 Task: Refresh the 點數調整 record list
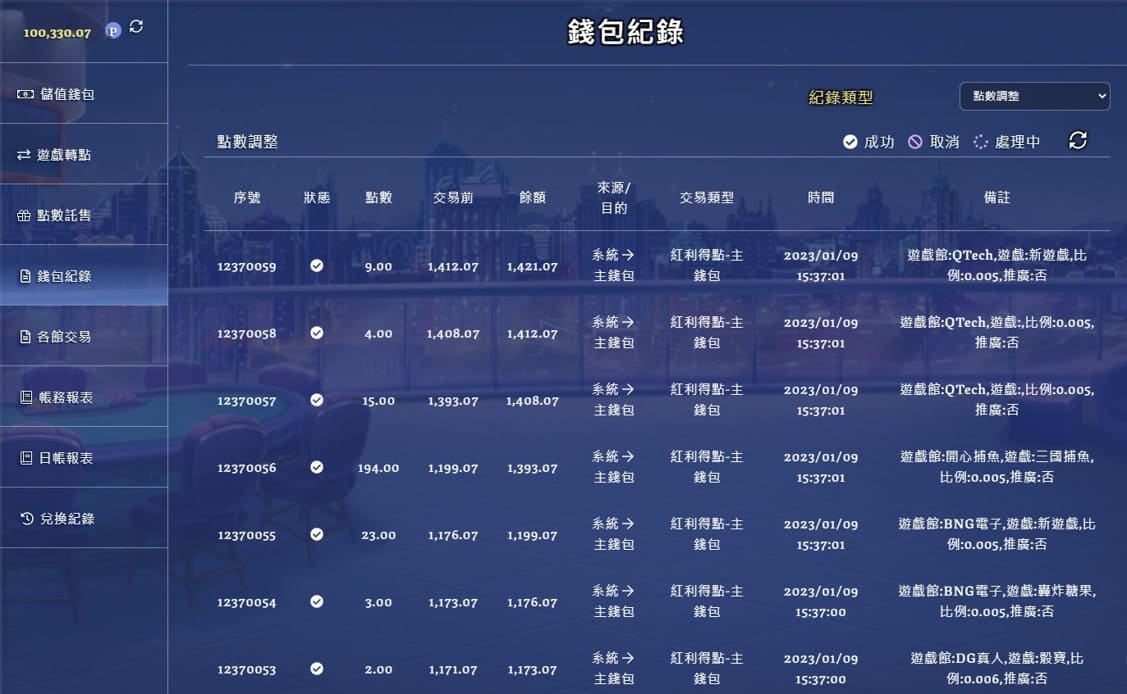[x=1077, y=140]
